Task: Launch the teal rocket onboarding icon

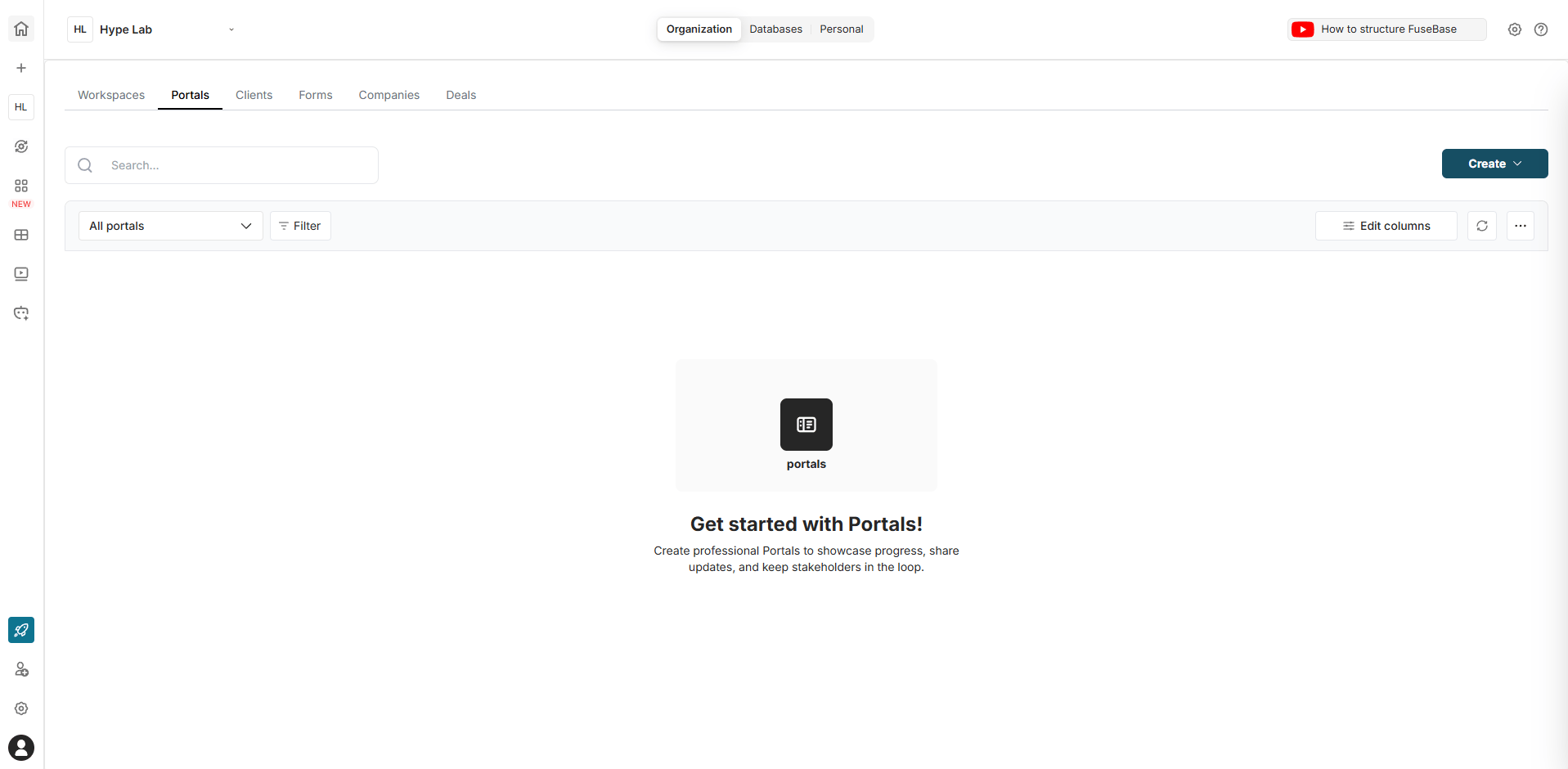Action: pos(20,630)
